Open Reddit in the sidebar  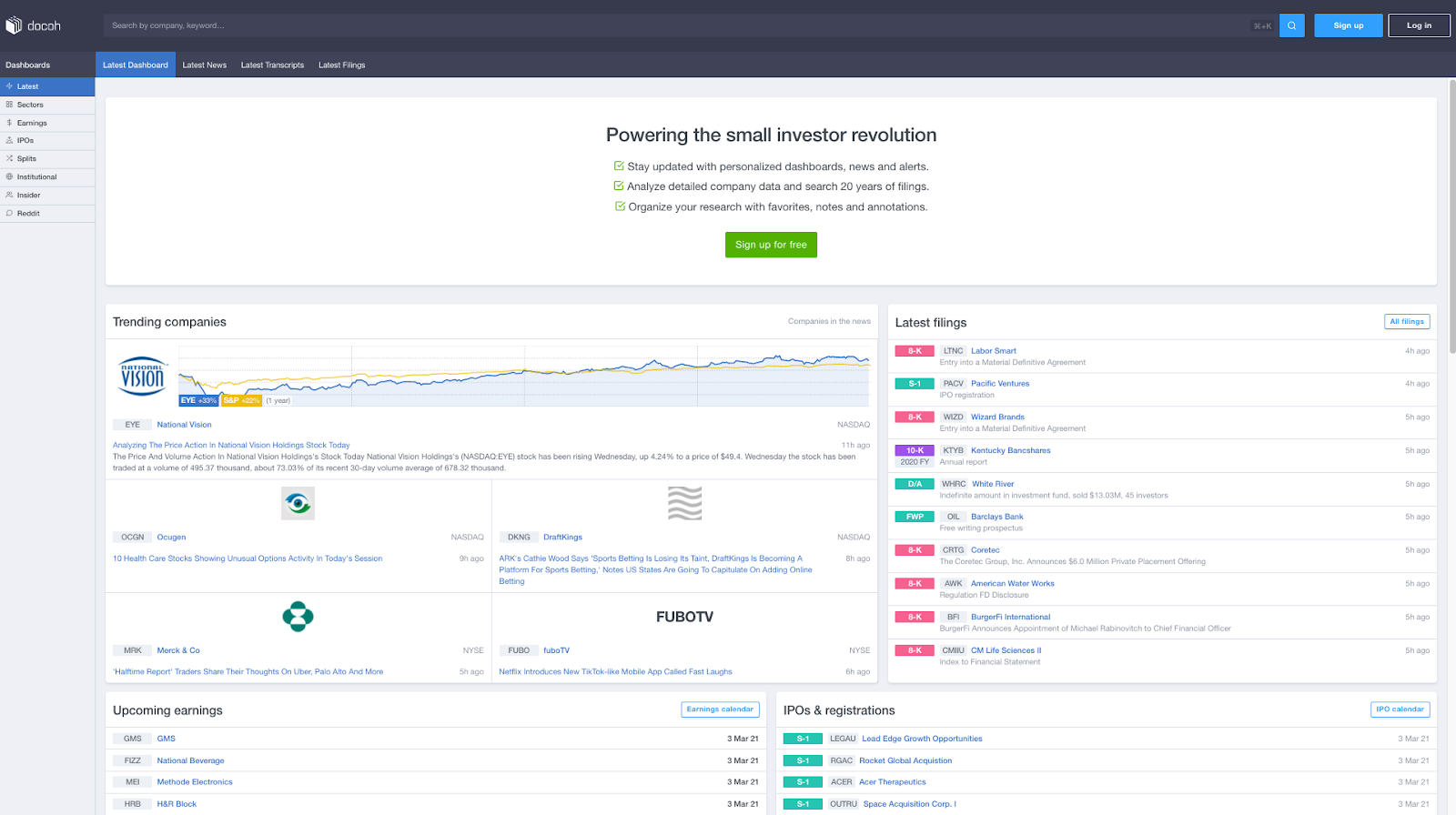pyautogui.click(x=47, y=213)
